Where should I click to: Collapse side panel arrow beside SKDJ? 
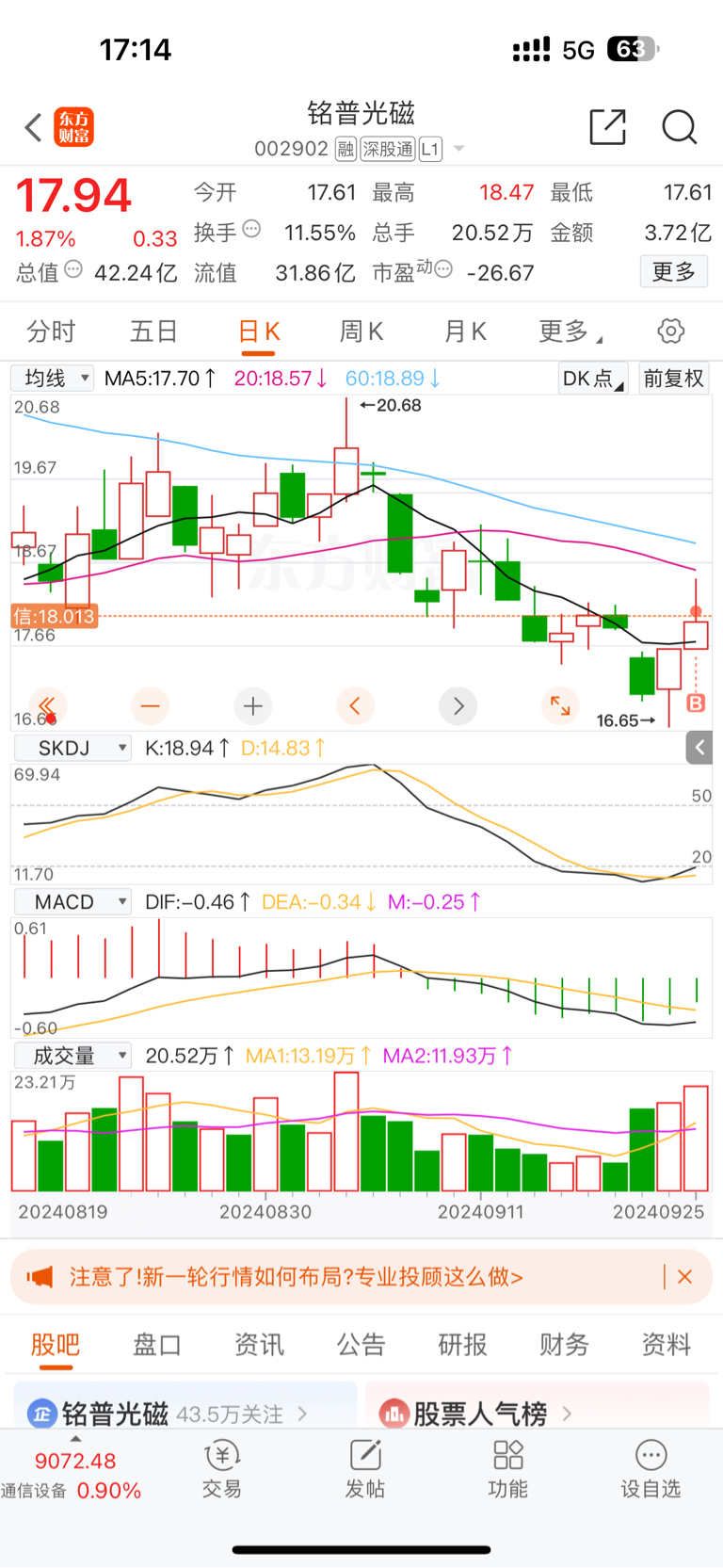(699, 748)
